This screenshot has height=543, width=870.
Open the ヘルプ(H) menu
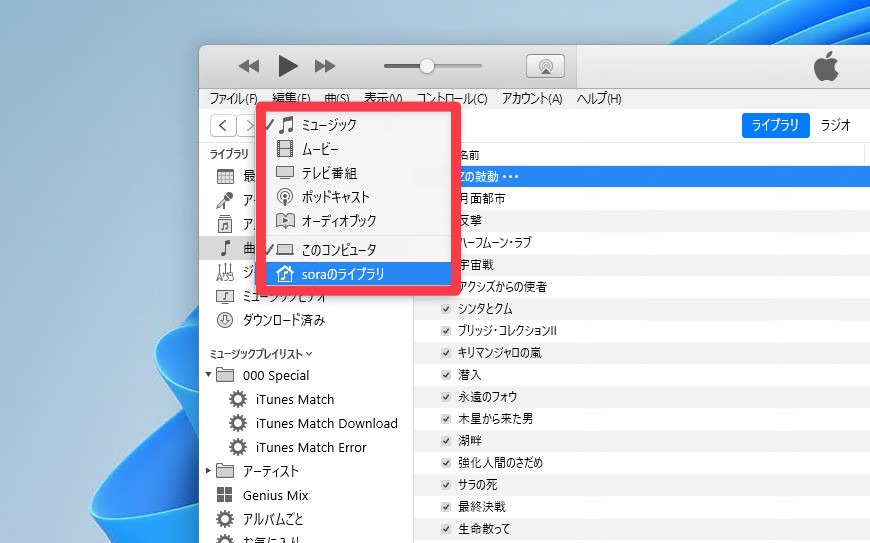599,99
